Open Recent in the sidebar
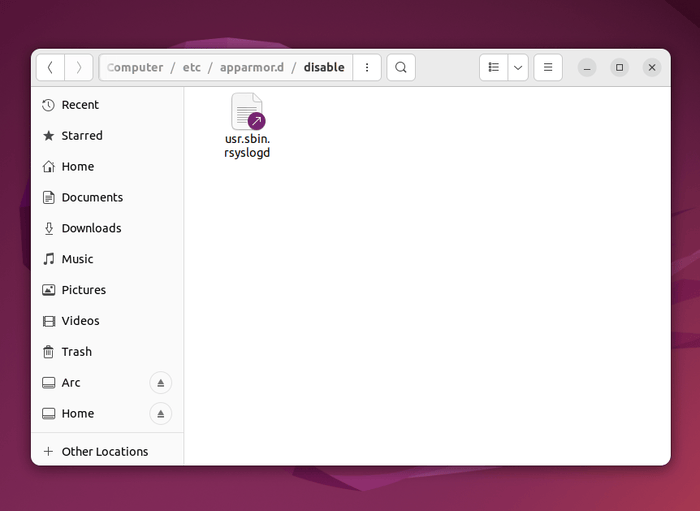700x511 pixels. coord(107,105)
